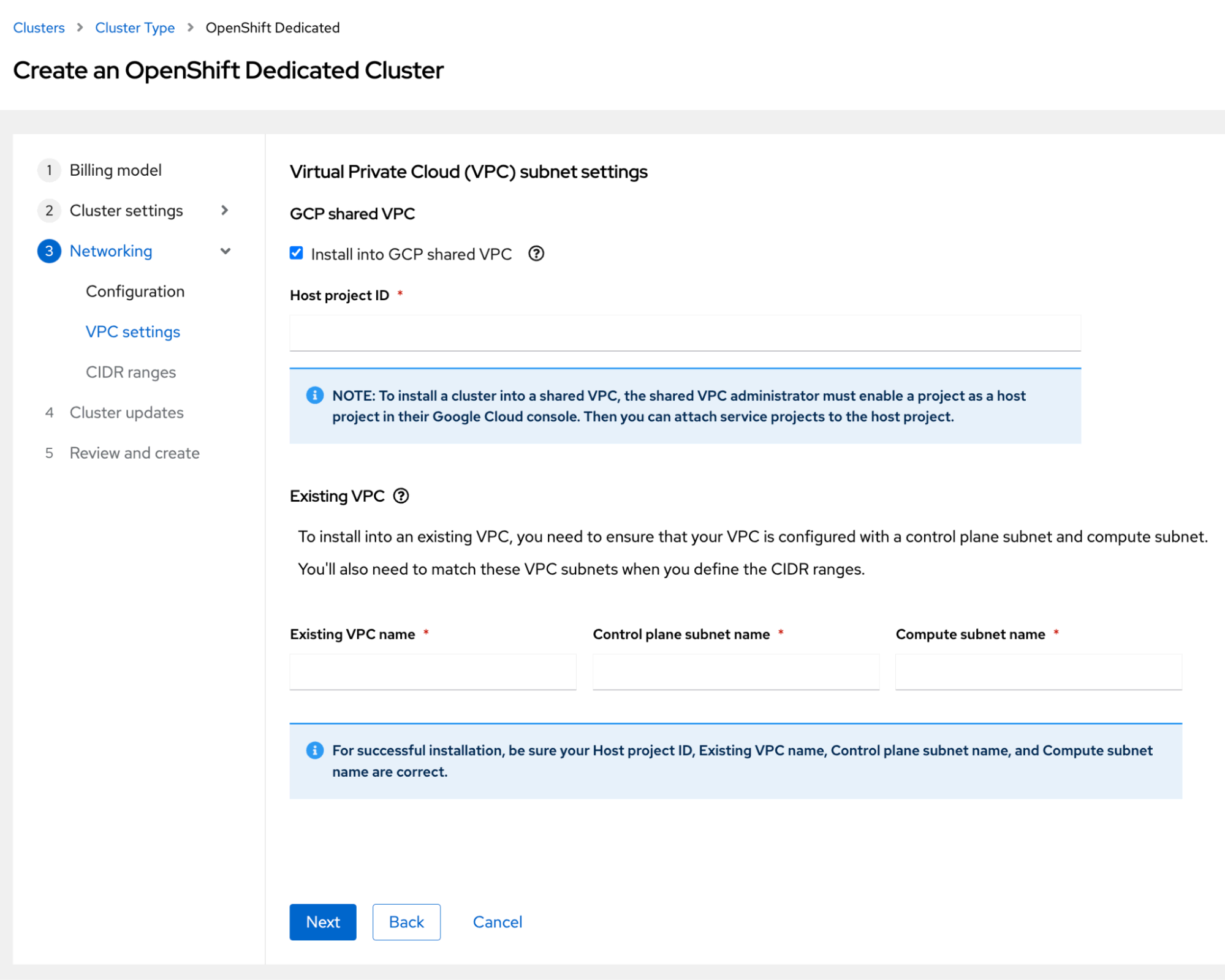Select step 1 Billing model circle

click(x=49, y=170)
